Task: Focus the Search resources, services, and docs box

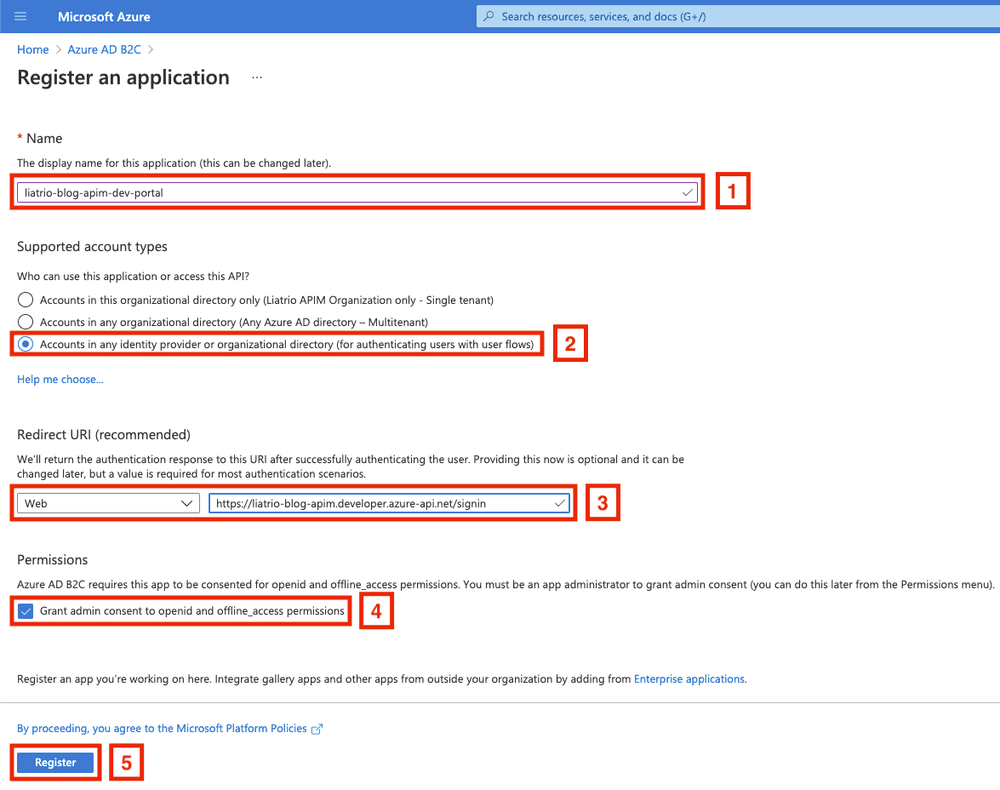Action: coord(738,17)
